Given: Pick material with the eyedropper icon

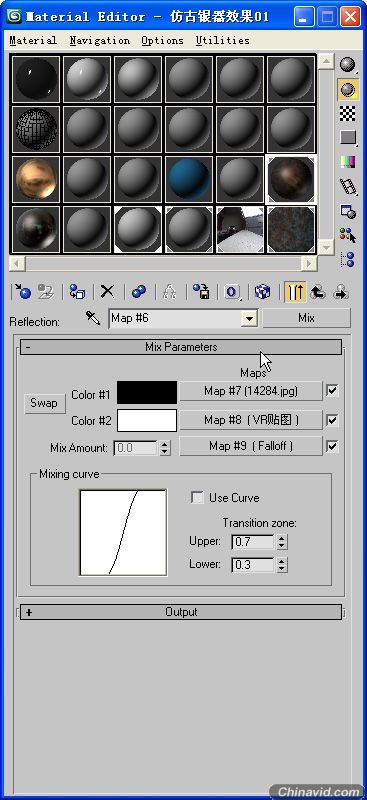Looking at the screenshot, I should pyautogui.click(x=92, y=319).
